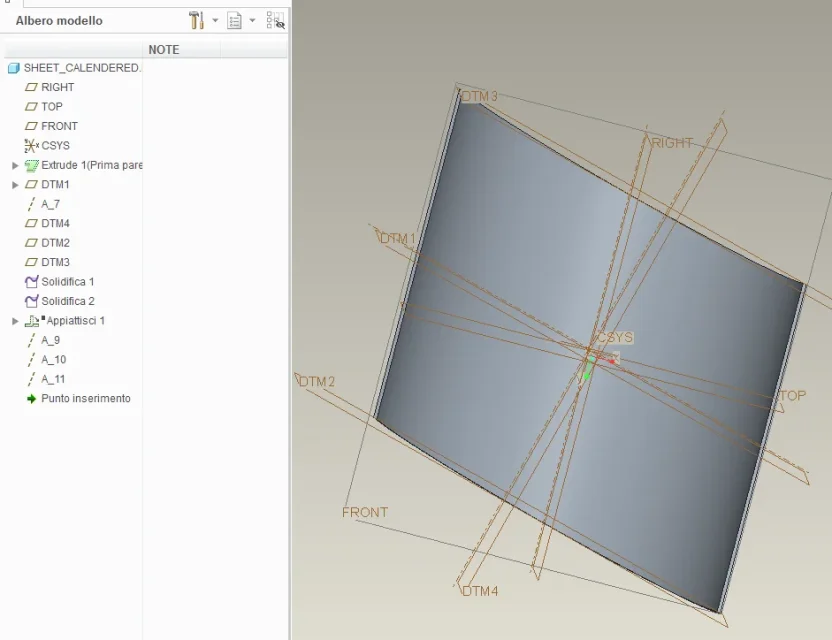Screen dimensions: 832x640
Task: Select DTM4 plane in model tree
Action: point(55,223)
